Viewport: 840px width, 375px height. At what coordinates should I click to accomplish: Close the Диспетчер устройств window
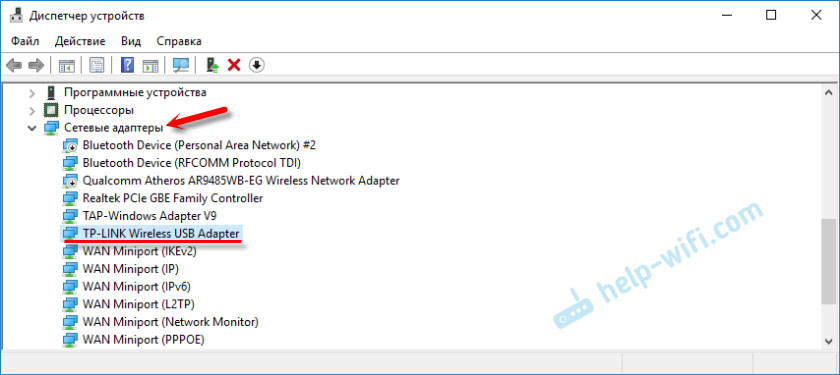tap(816, 16)
